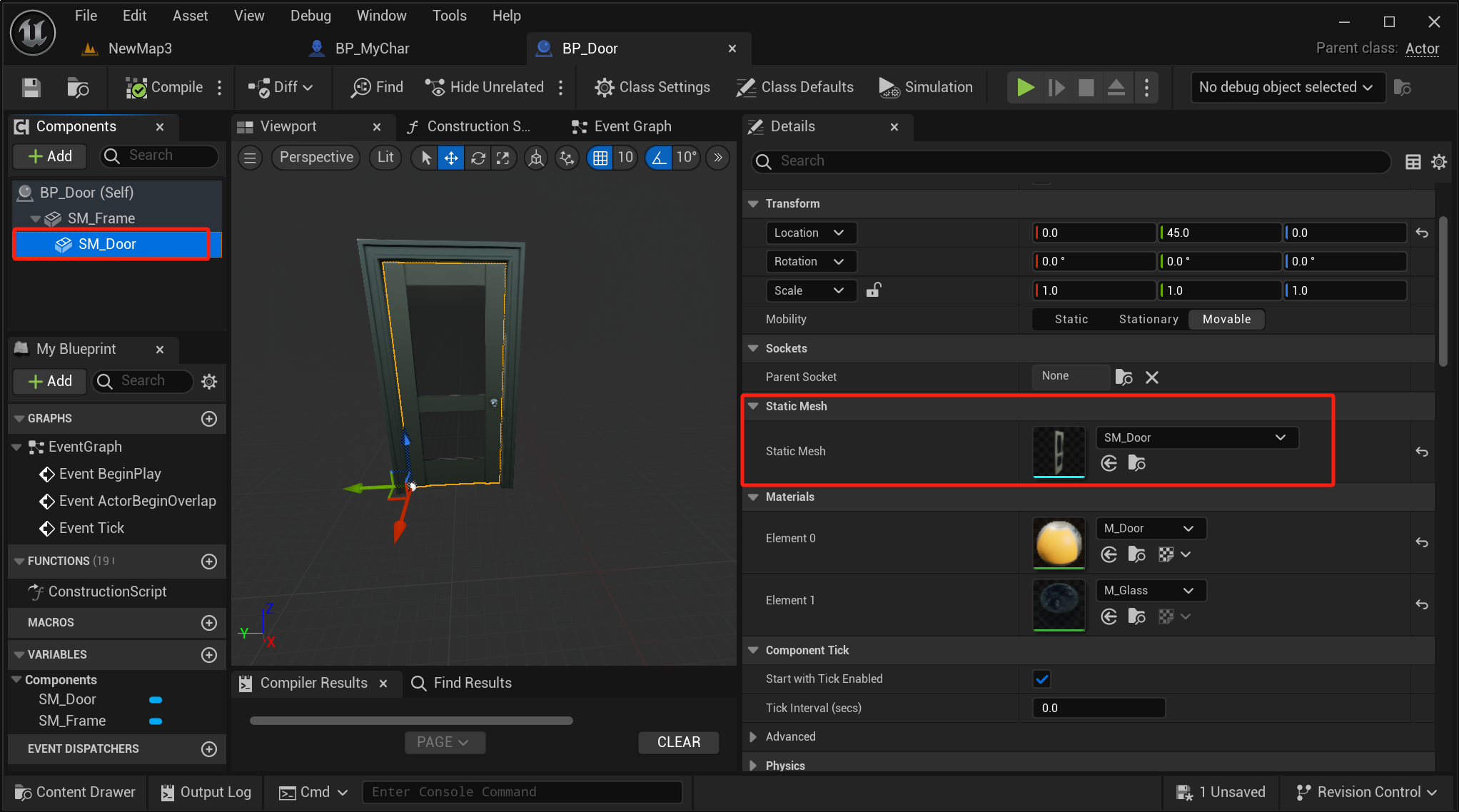Collapse the Transform section

tap(753, 204)
